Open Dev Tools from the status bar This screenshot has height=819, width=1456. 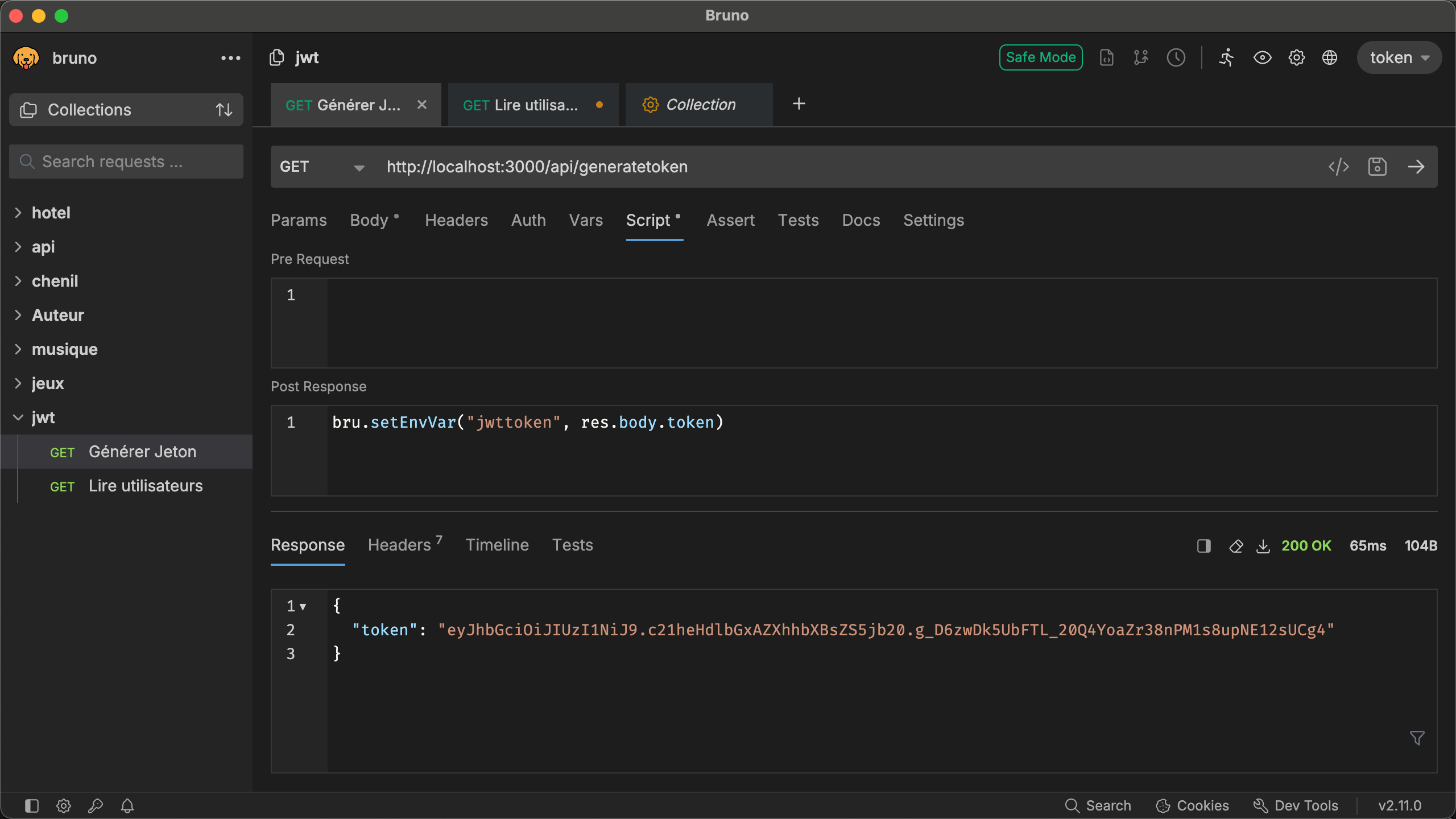point(1296,805)
